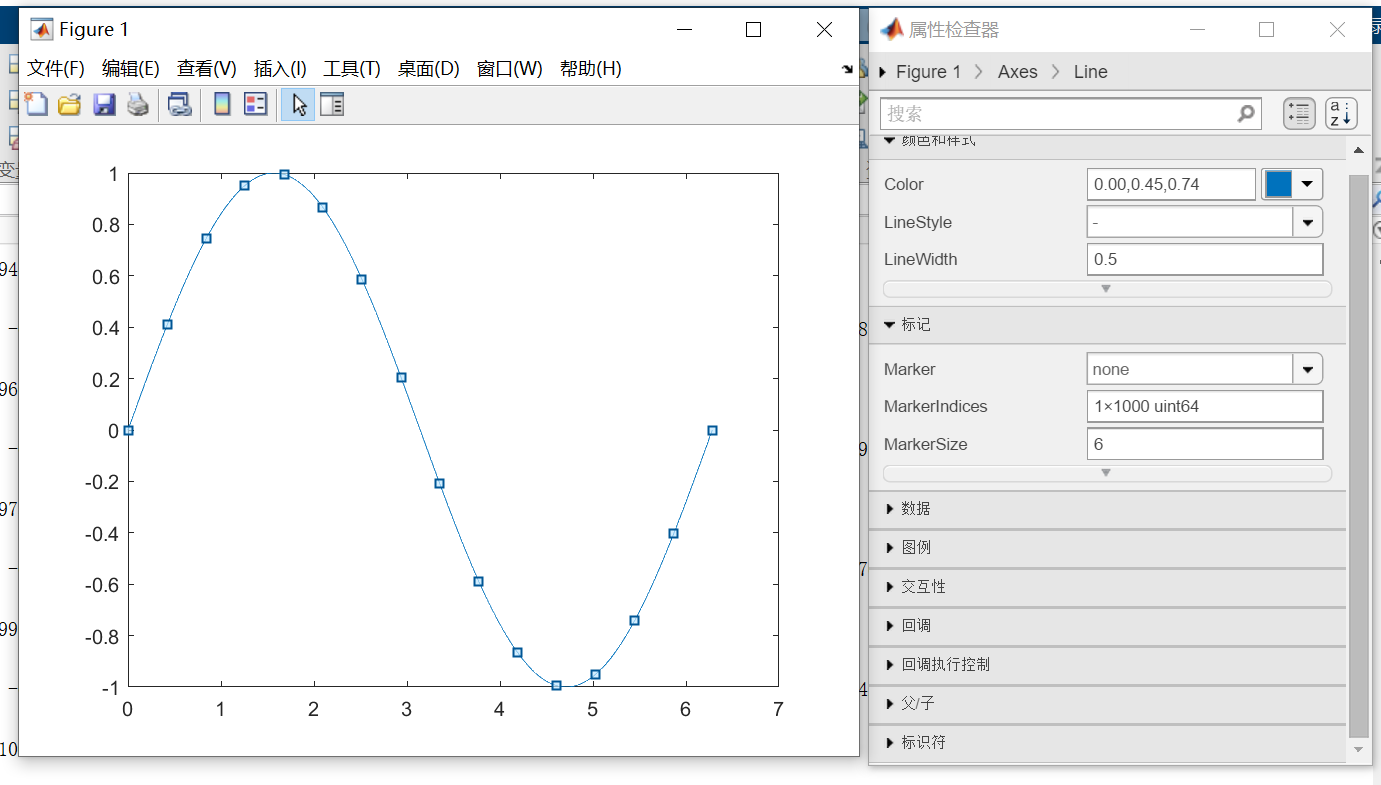Open a file using the folder icon
The width and height of the screenshot is (1381, 785).
pyautogui.click(x=68, y=104)
